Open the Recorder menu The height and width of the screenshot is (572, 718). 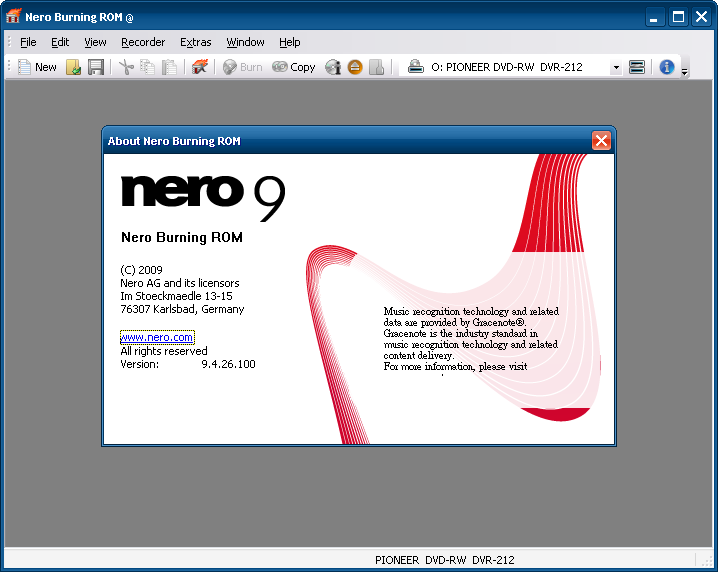pyautogui.click(x=143, y=42)
